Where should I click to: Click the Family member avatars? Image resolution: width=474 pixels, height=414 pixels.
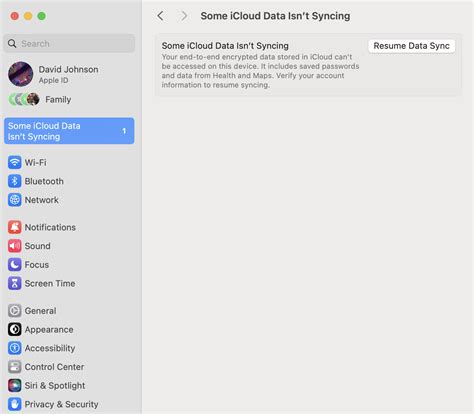coord(24,99)
